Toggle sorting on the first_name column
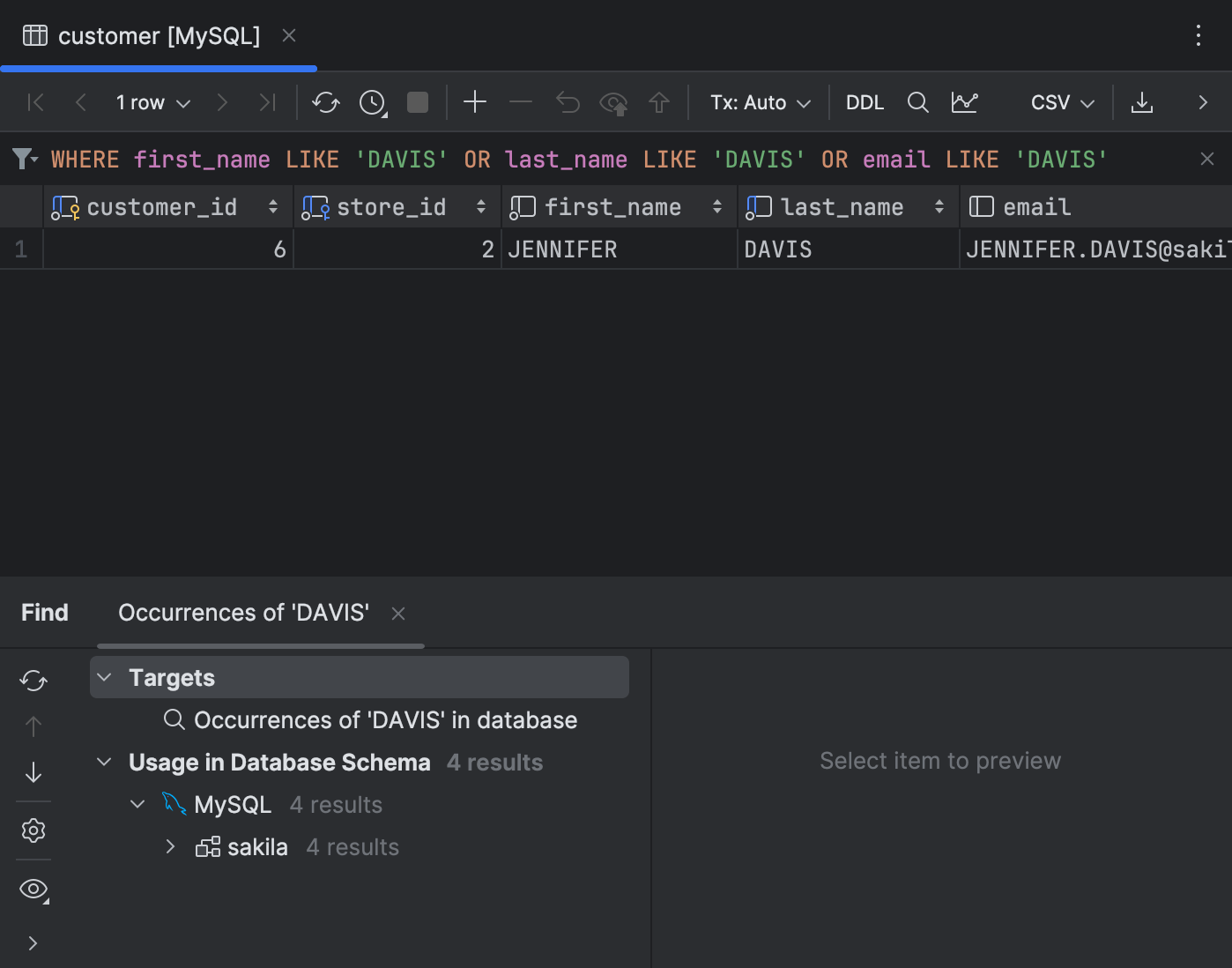The image size is (1232, 968). pyautogui.click(x=716, y=206)
